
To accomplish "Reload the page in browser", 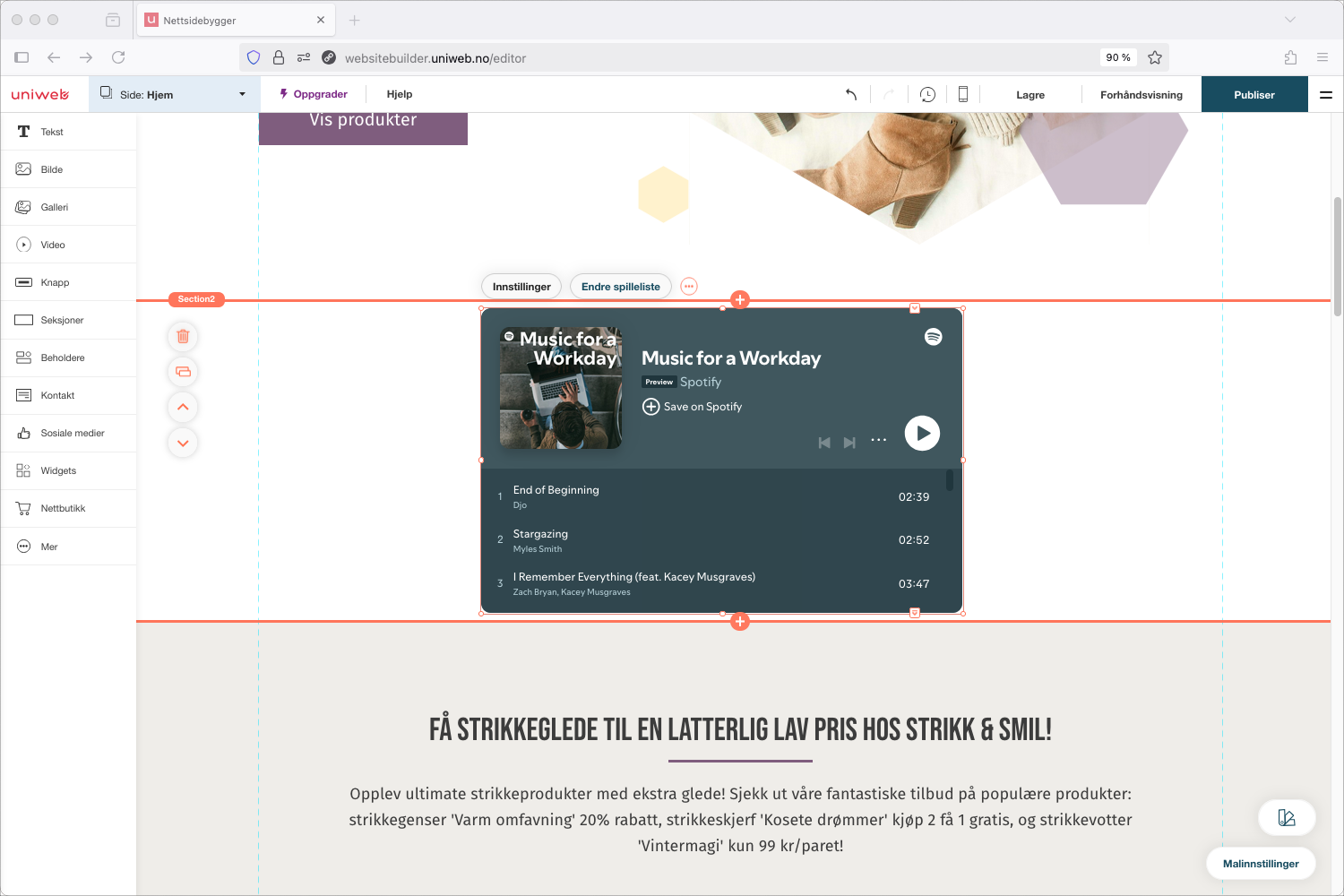I will click(x=118, y=57).
